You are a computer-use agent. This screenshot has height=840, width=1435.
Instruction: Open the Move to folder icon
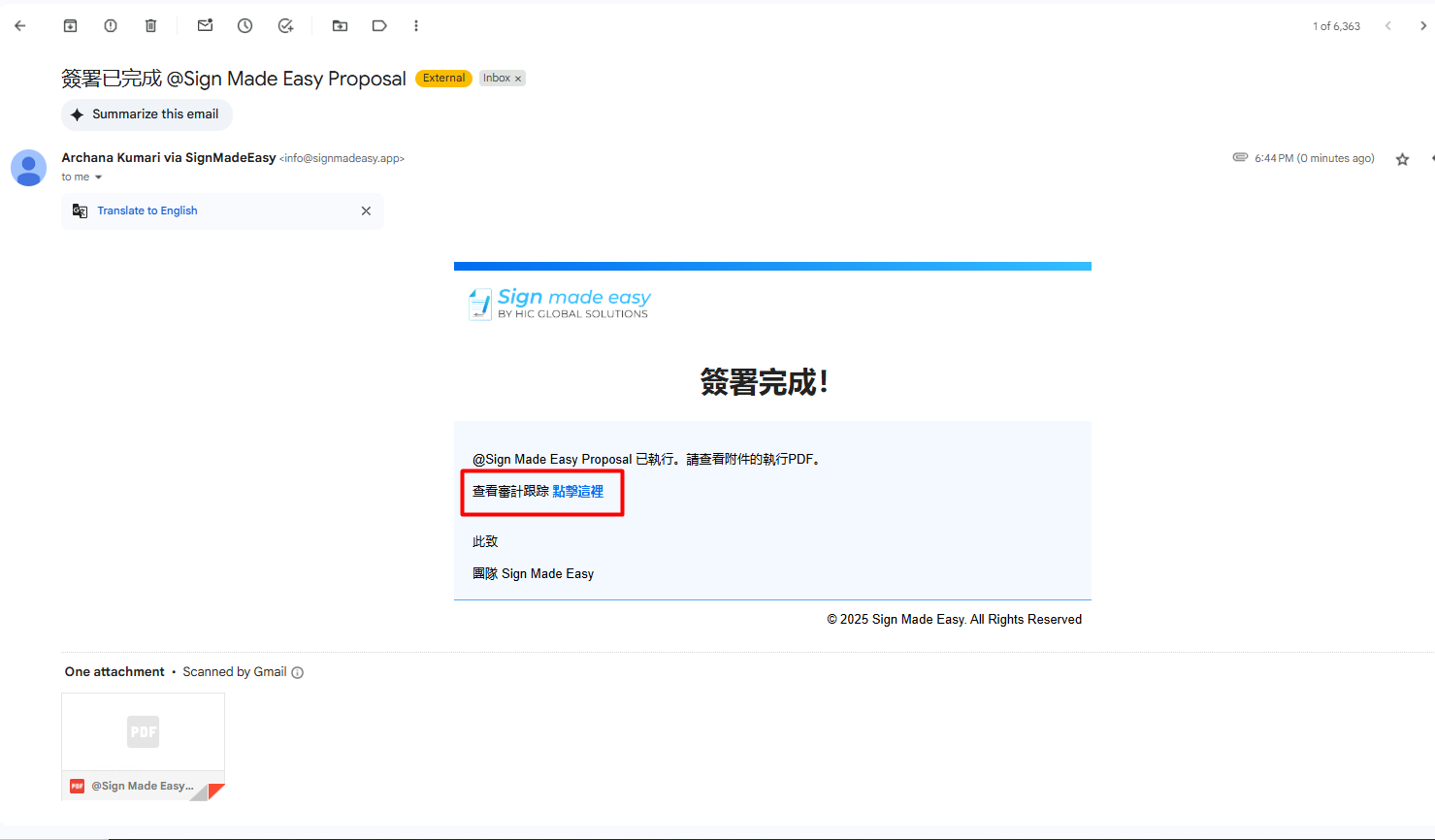coord(340,26)
